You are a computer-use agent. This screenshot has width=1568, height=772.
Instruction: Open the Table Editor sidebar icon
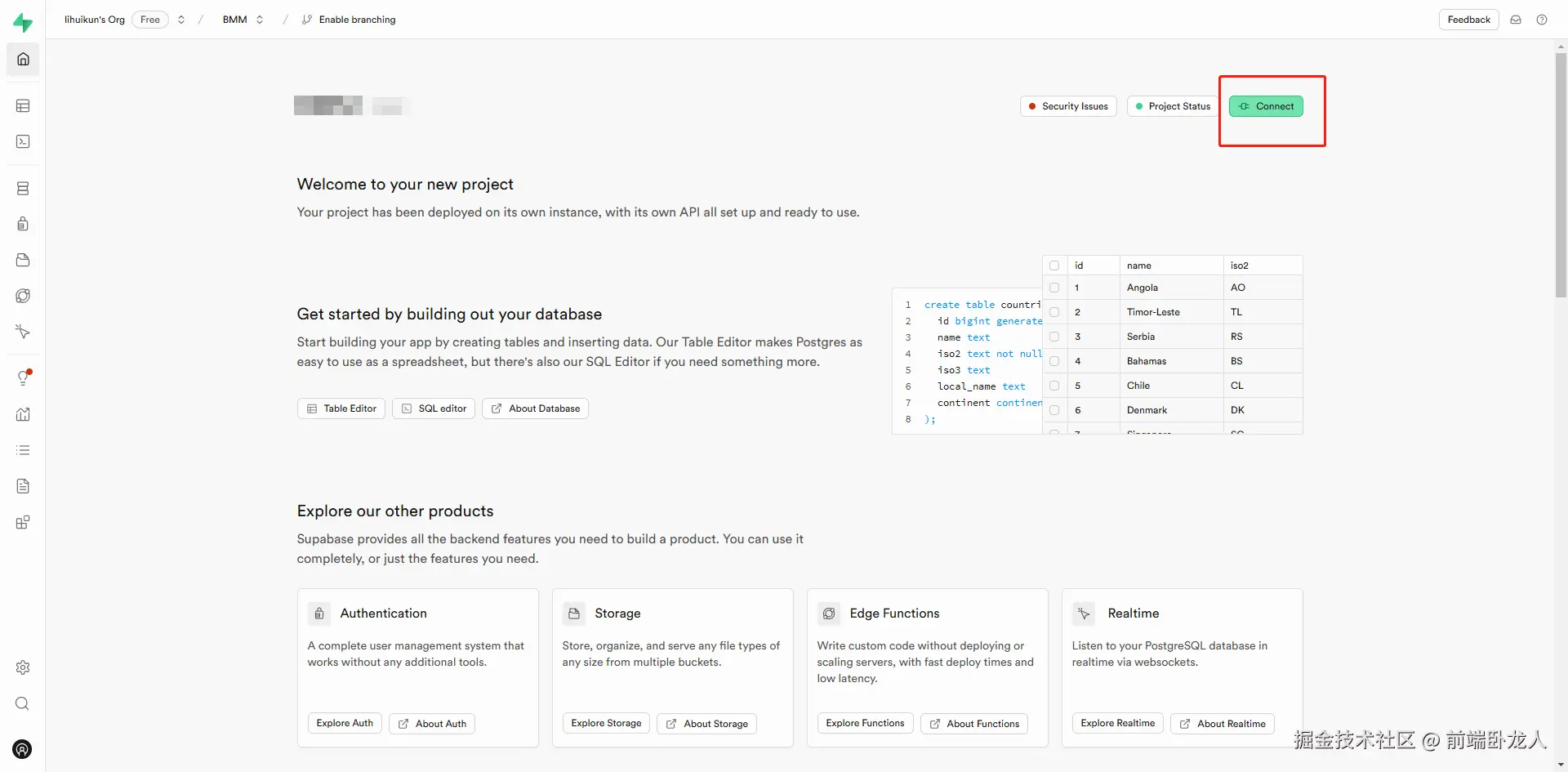(x=23, y=106)
